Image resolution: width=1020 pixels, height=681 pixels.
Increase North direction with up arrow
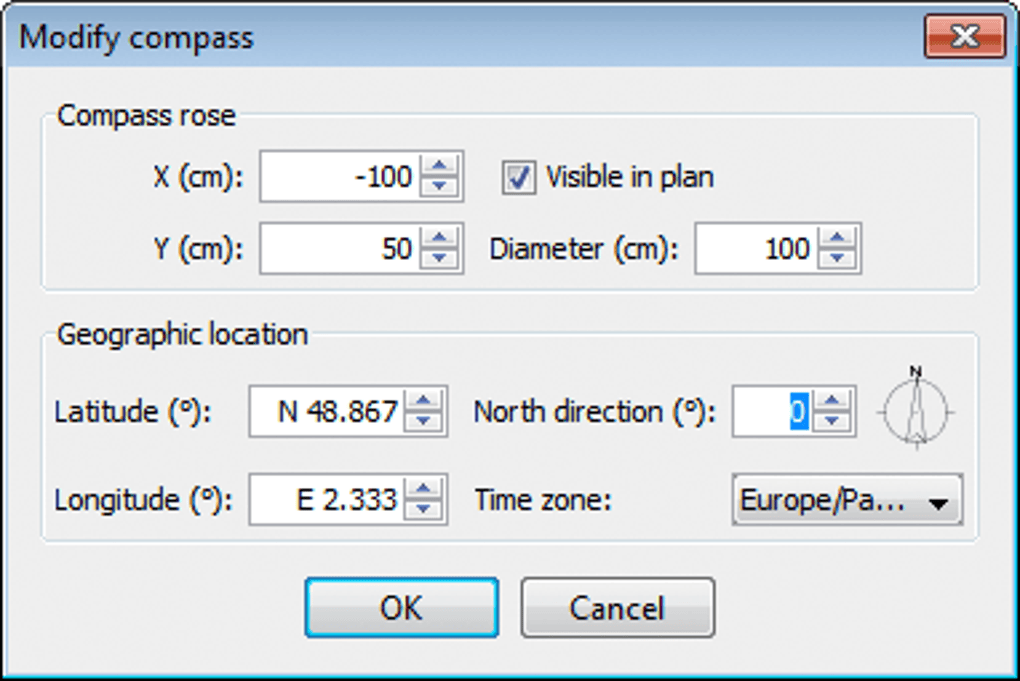[831, 401]
